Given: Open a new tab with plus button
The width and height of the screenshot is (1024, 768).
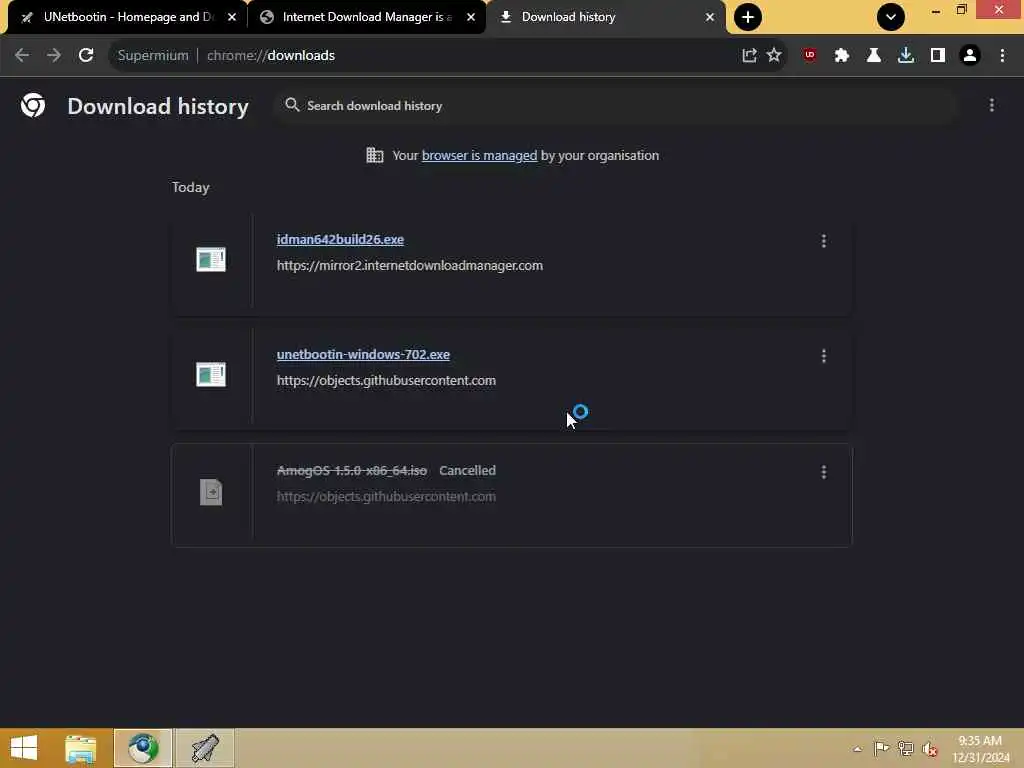Looking at the screenshot, I should [748, 17].
